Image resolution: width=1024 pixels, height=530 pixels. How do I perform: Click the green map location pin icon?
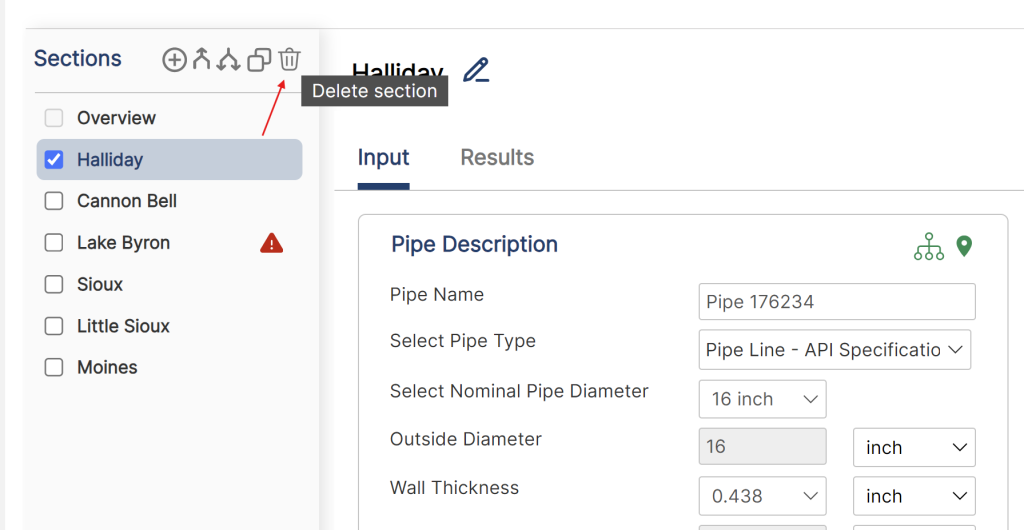coord(965,246)
